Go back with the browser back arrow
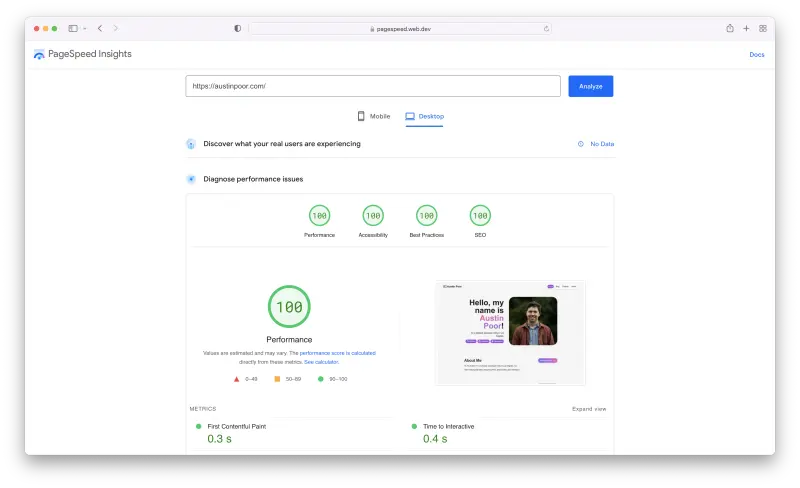 pos(100,29)
